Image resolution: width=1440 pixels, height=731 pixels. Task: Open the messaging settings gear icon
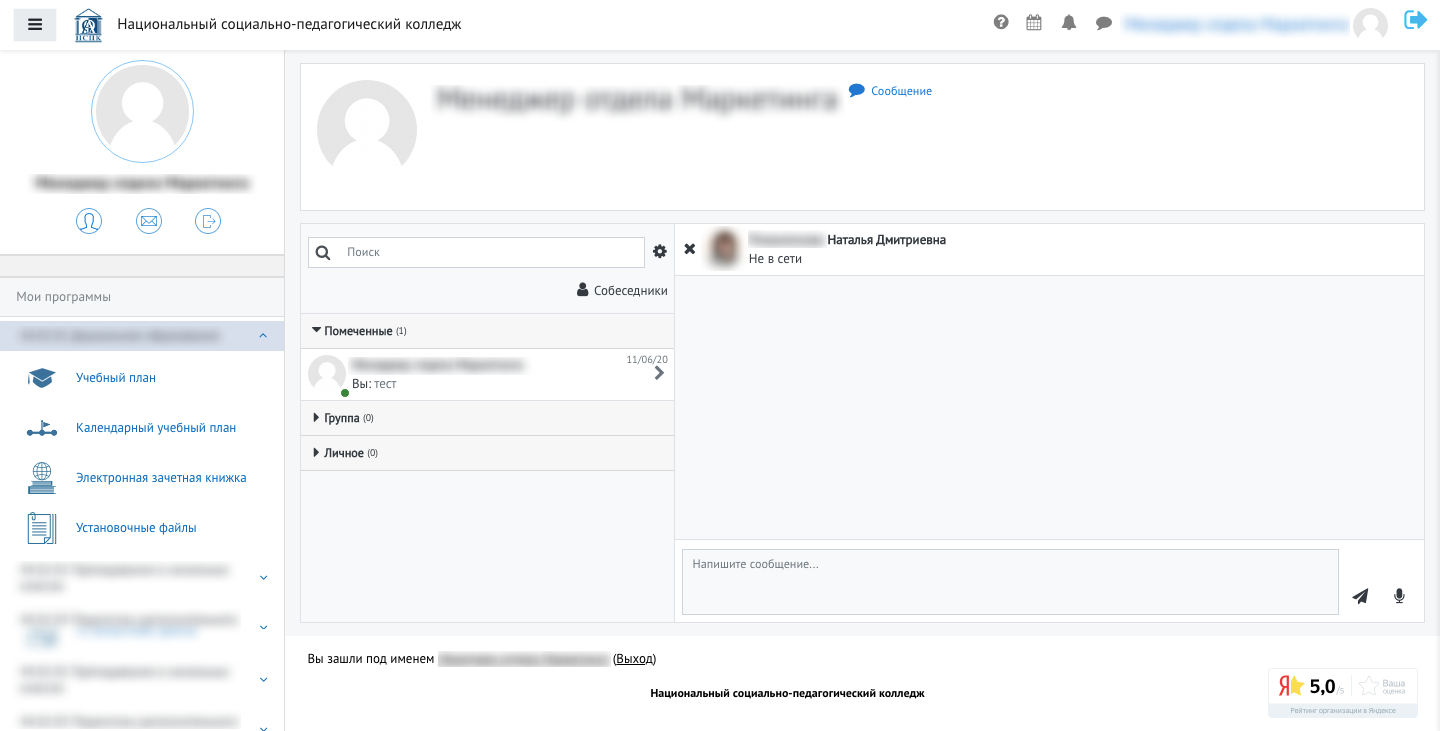(x=659, y=251)
